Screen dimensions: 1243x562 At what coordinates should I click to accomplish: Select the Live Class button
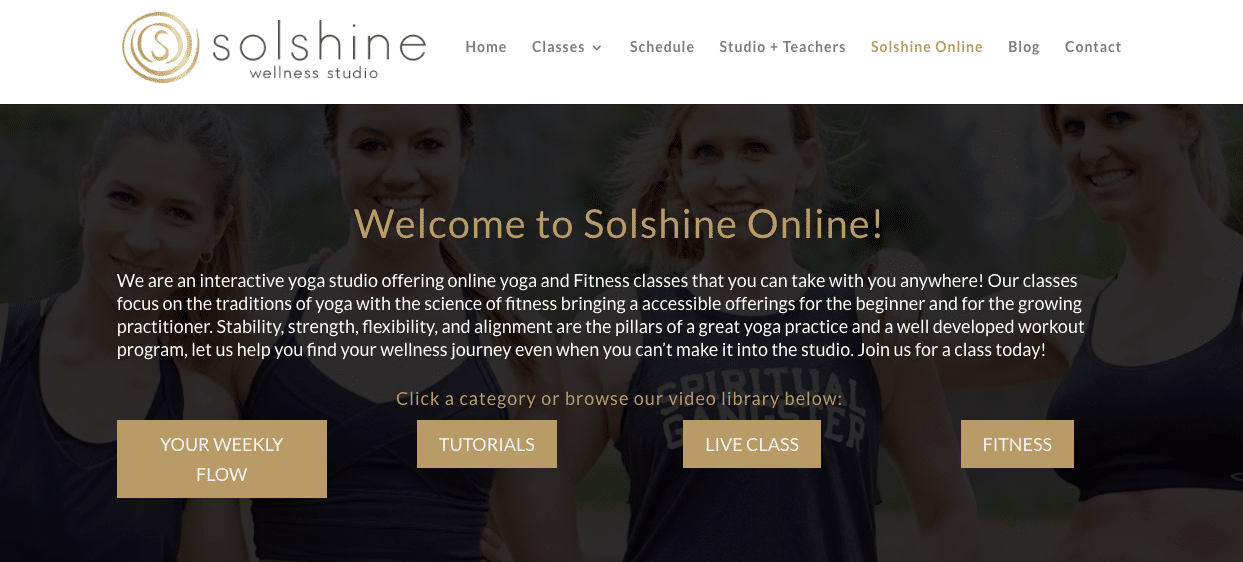752,444
